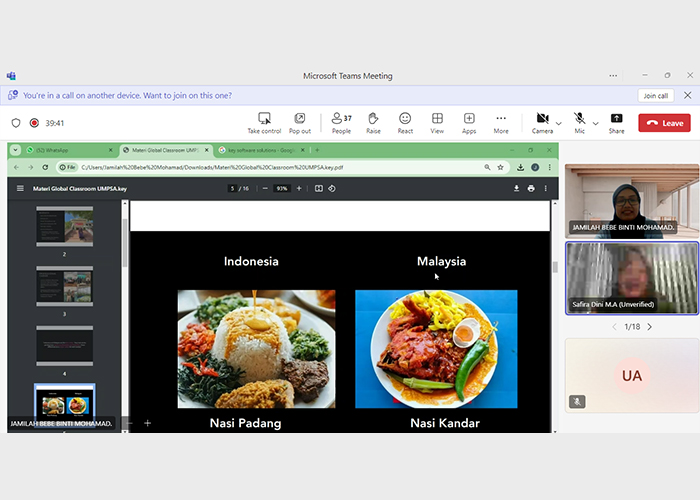Click the Nasi Kandar food image
Image resolution: width=700 pixels, height=500 pixels.
coord(436,349)
